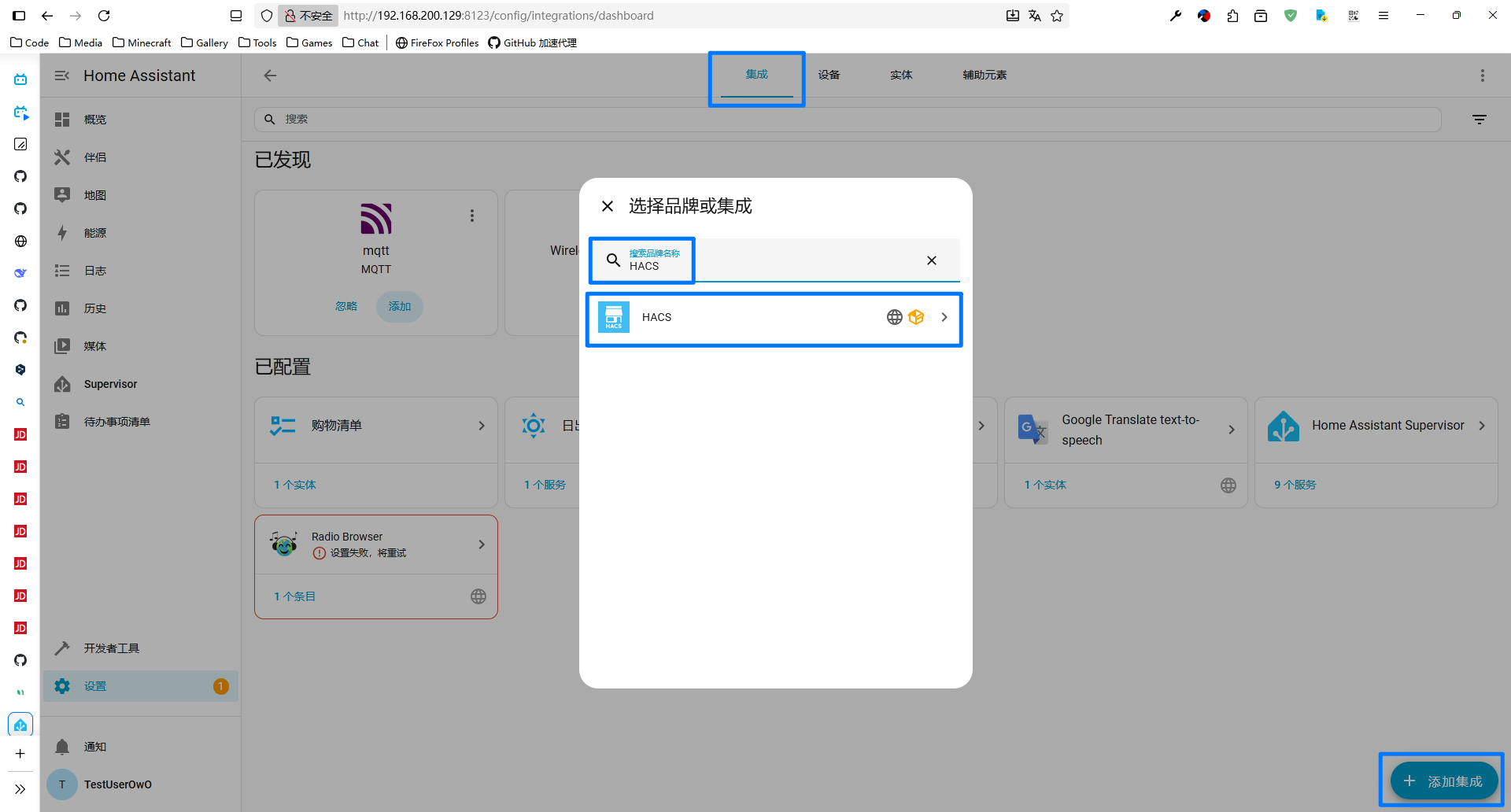Go back using the header arrow
Screen dimensions: 1511x812
click(x=270, y=76)
